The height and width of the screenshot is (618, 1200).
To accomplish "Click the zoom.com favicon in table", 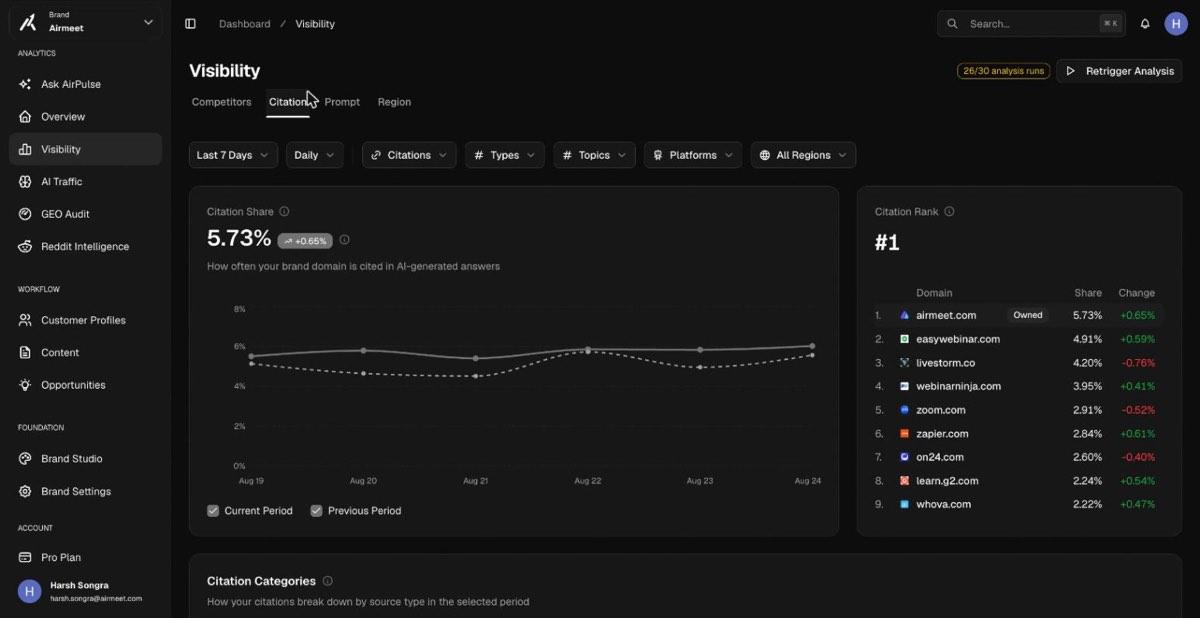I will [904, 410].
